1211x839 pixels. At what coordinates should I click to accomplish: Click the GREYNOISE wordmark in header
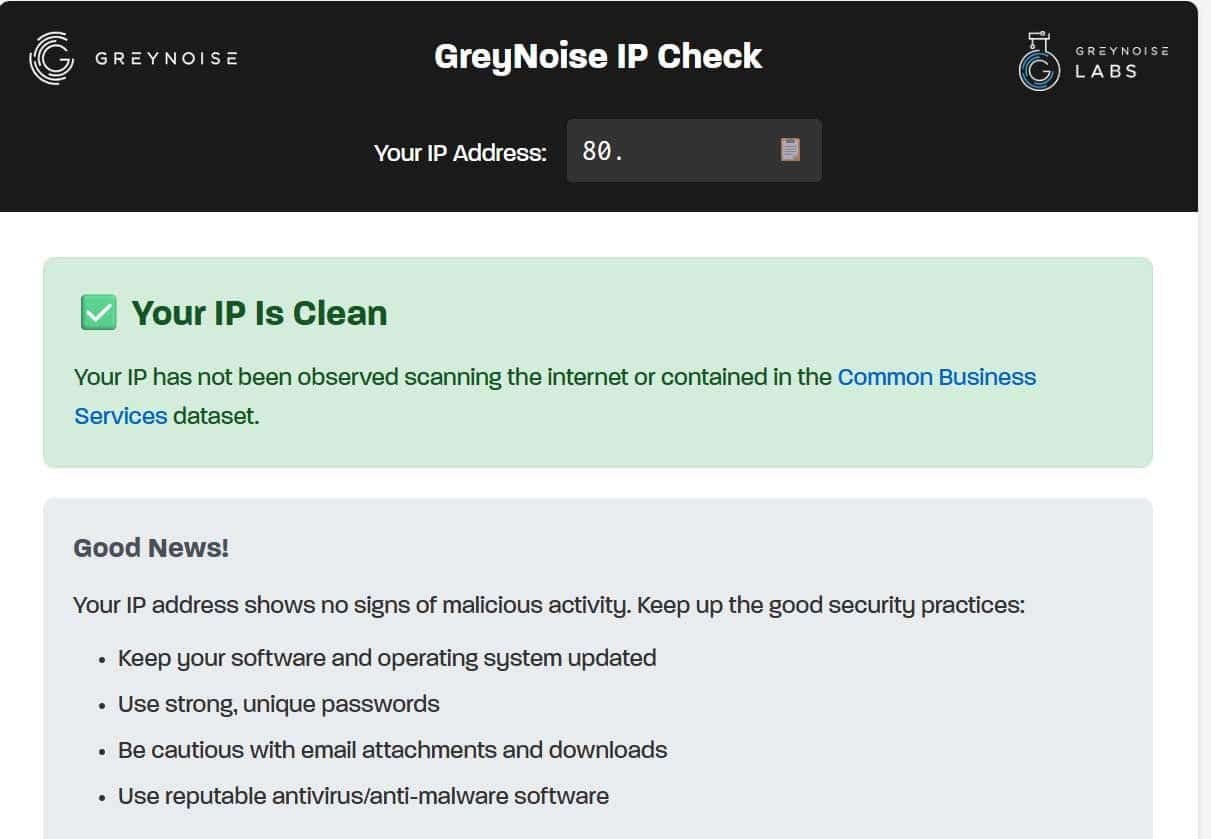[166, 58]
